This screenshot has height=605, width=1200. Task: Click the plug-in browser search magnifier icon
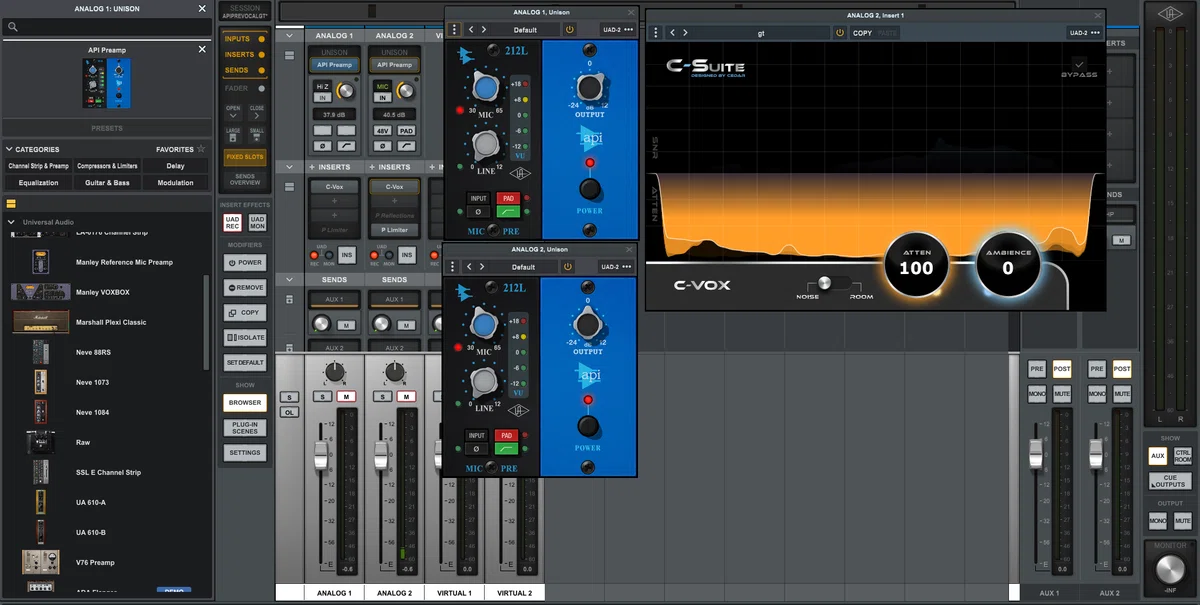(12, 27)
